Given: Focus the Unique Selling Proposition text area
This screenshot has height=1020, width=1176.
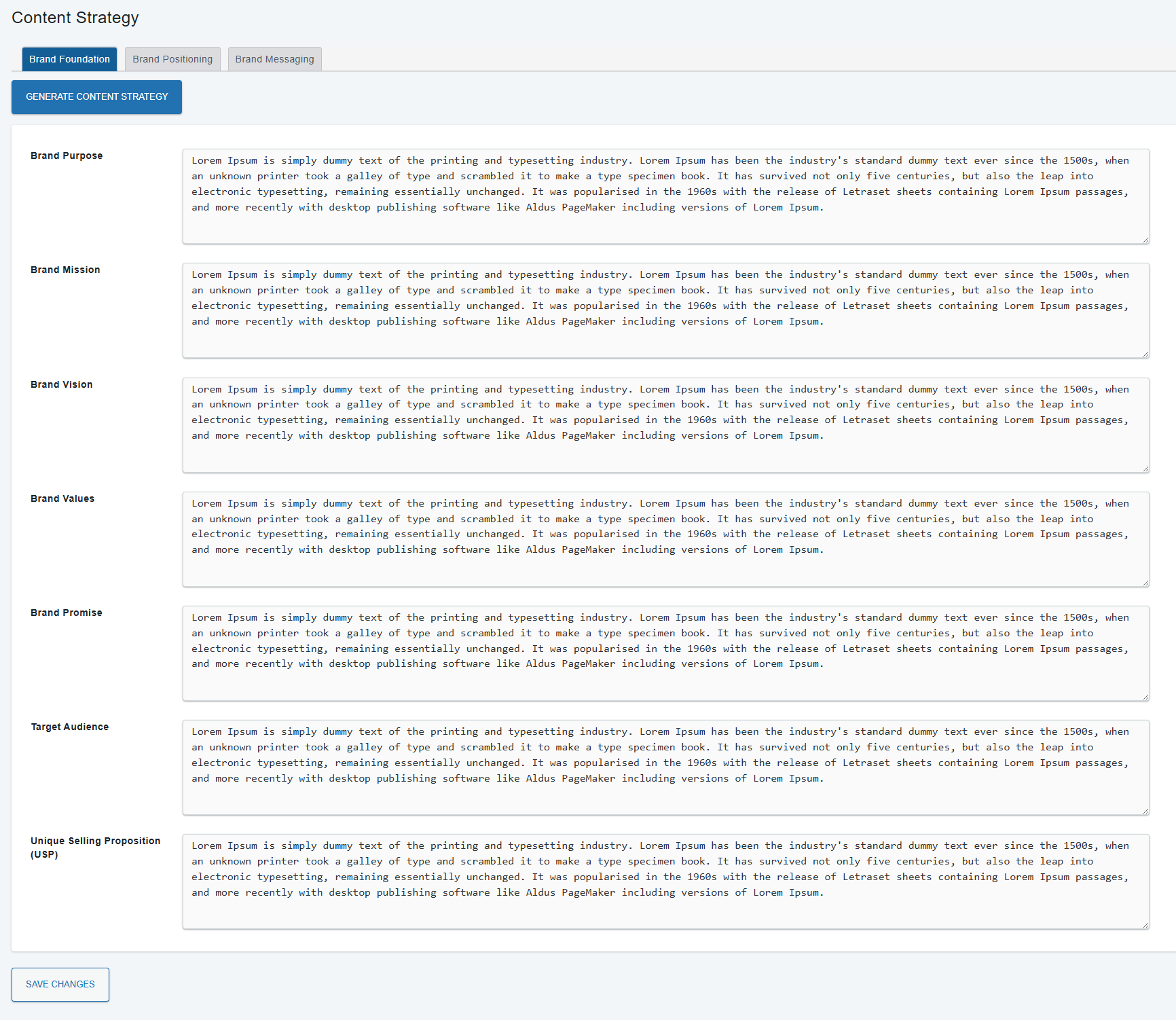Looking at the screenshot, I should (x=666, y=881).
